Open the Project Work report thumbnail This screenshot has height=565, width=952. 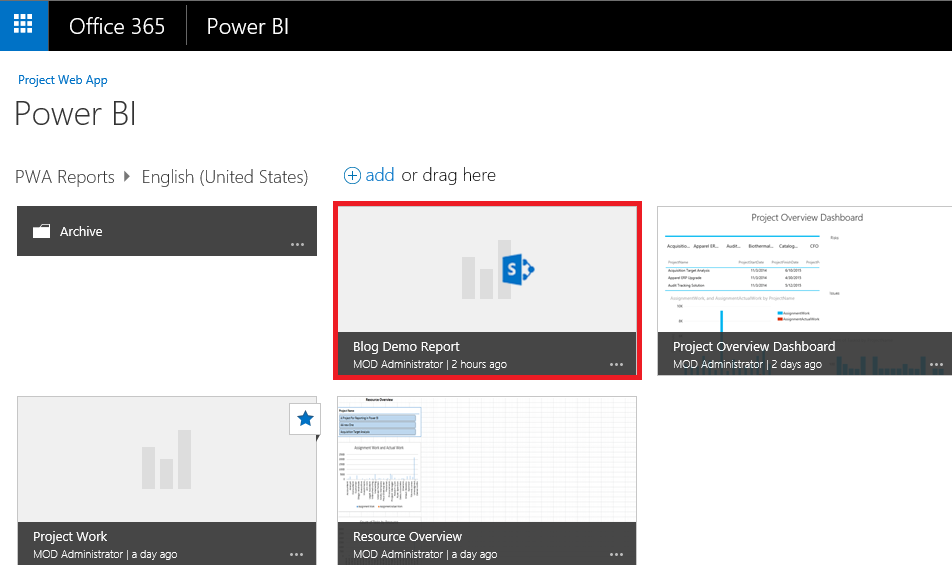pos(167,459)
